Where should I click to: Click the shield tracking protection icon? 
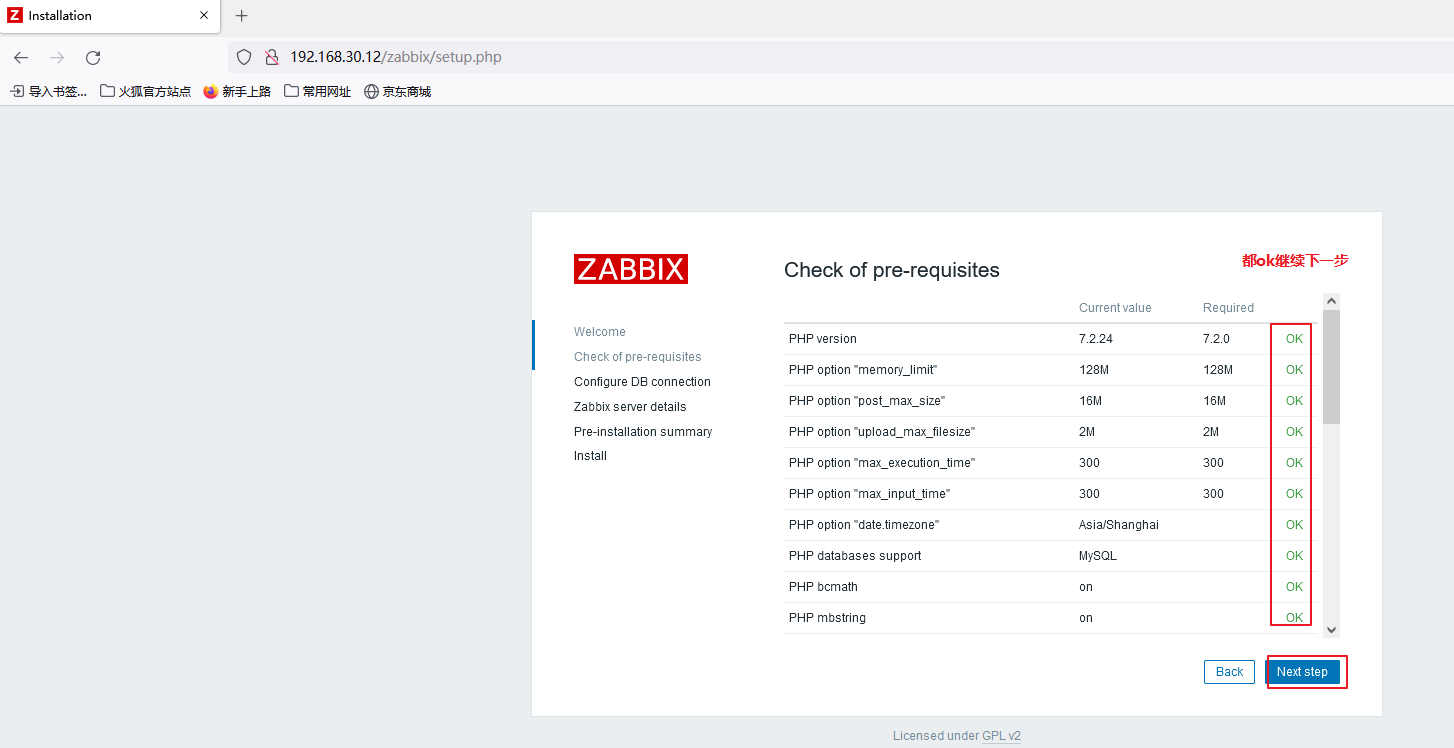(244, 57)
